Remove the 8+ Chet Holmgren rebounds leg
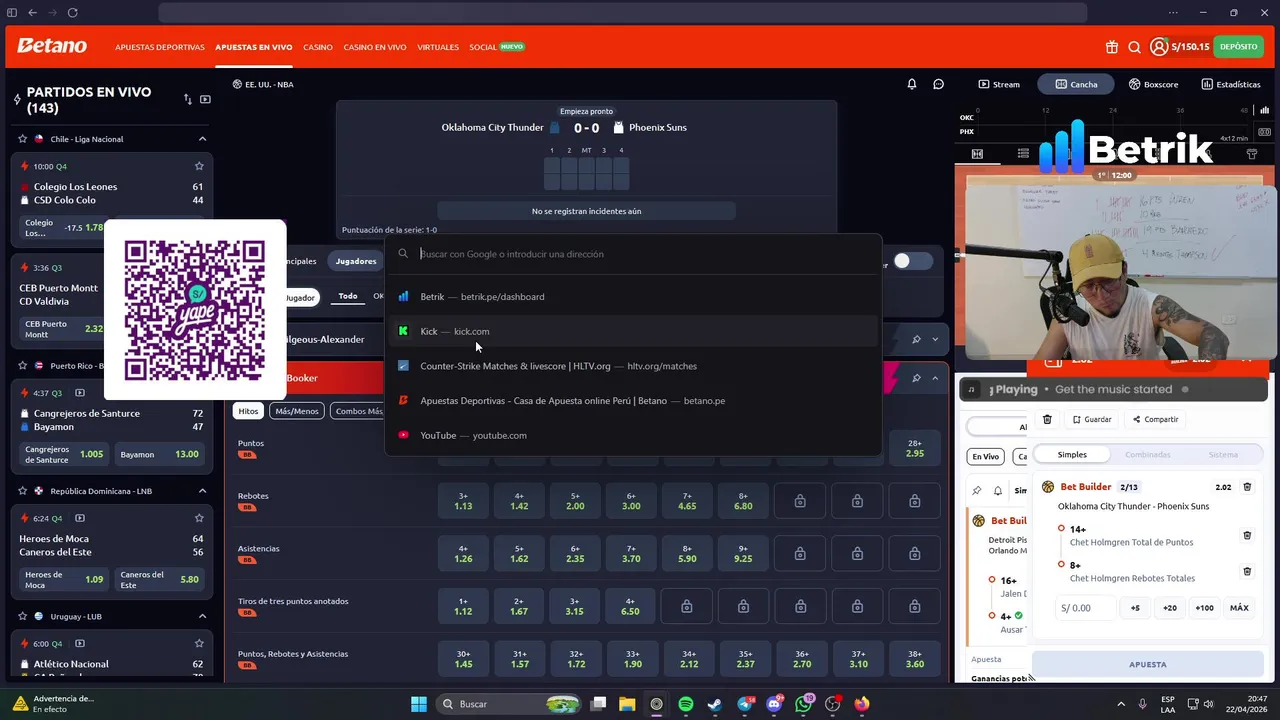This screenshot has width=1280, height=720. (x=1247, y=571)
